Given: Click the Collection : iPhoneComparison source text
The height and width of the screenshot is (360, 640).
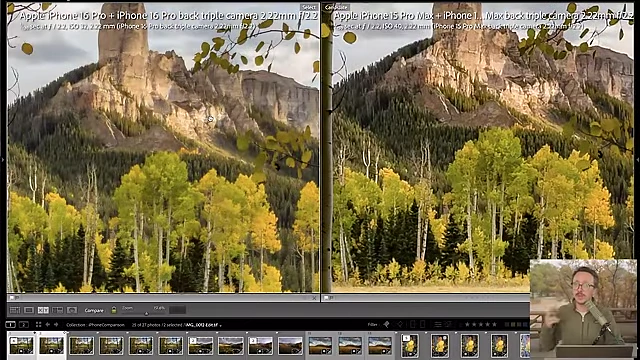Looking at the screenshot, I should pos(95,325).
